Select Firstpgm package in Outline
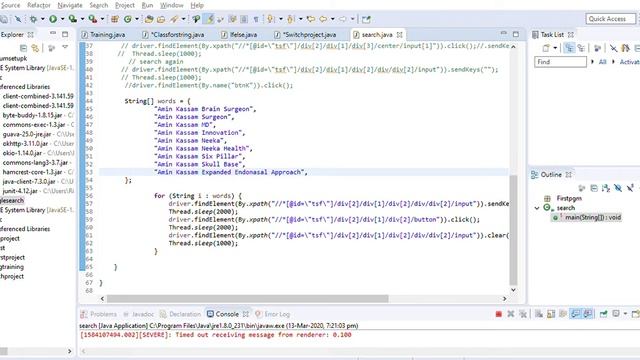640x360 pixels. (563, 198)
